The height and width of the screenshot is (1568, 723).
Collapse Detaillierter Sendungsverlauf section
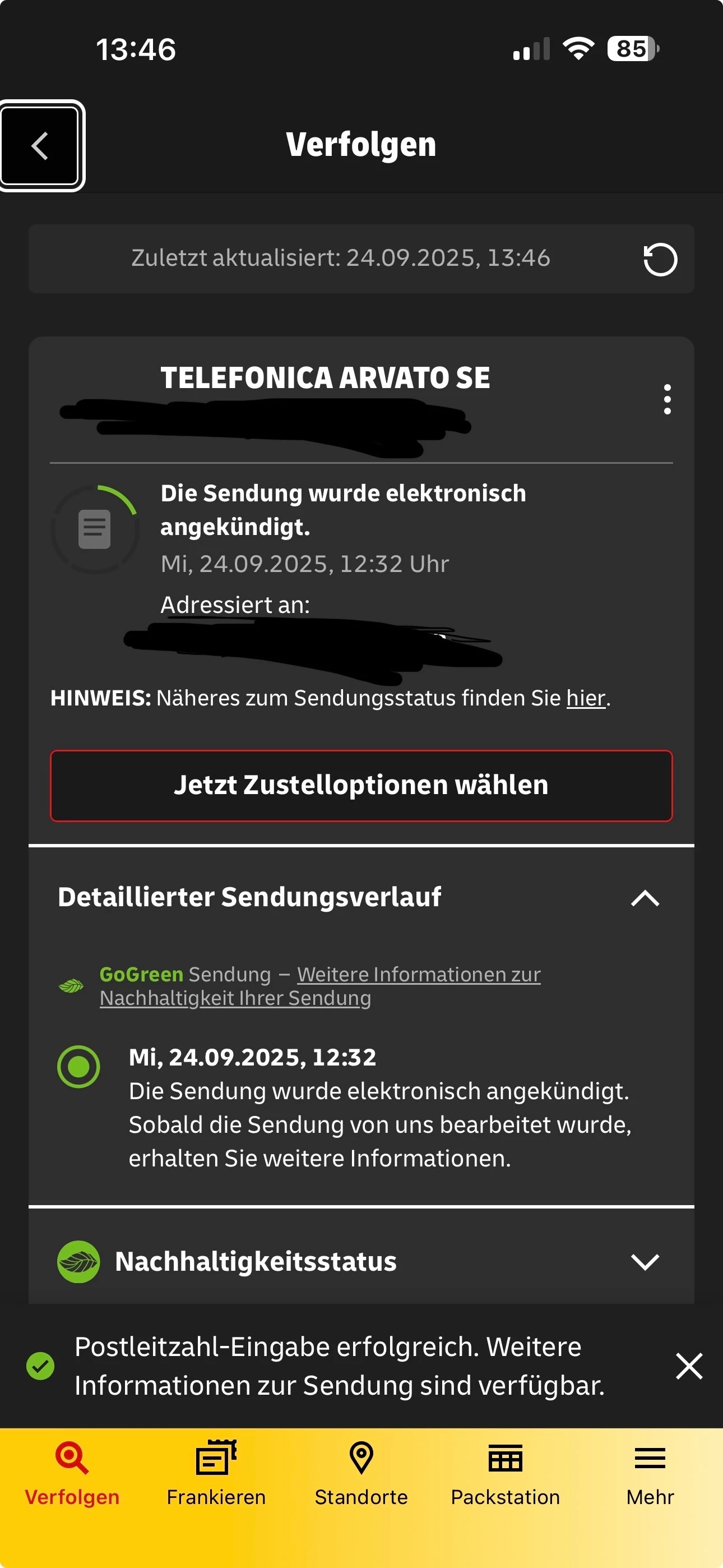pyautogui.click(x=645, y=898)
